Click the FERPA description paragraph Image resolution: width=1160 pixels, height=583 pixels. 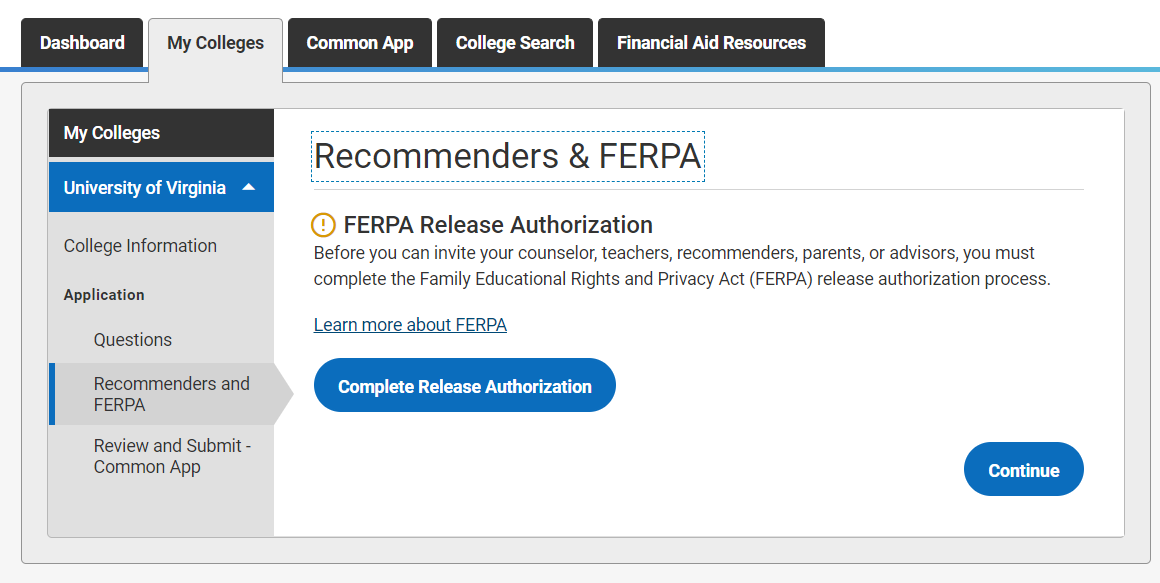point(682,266)
